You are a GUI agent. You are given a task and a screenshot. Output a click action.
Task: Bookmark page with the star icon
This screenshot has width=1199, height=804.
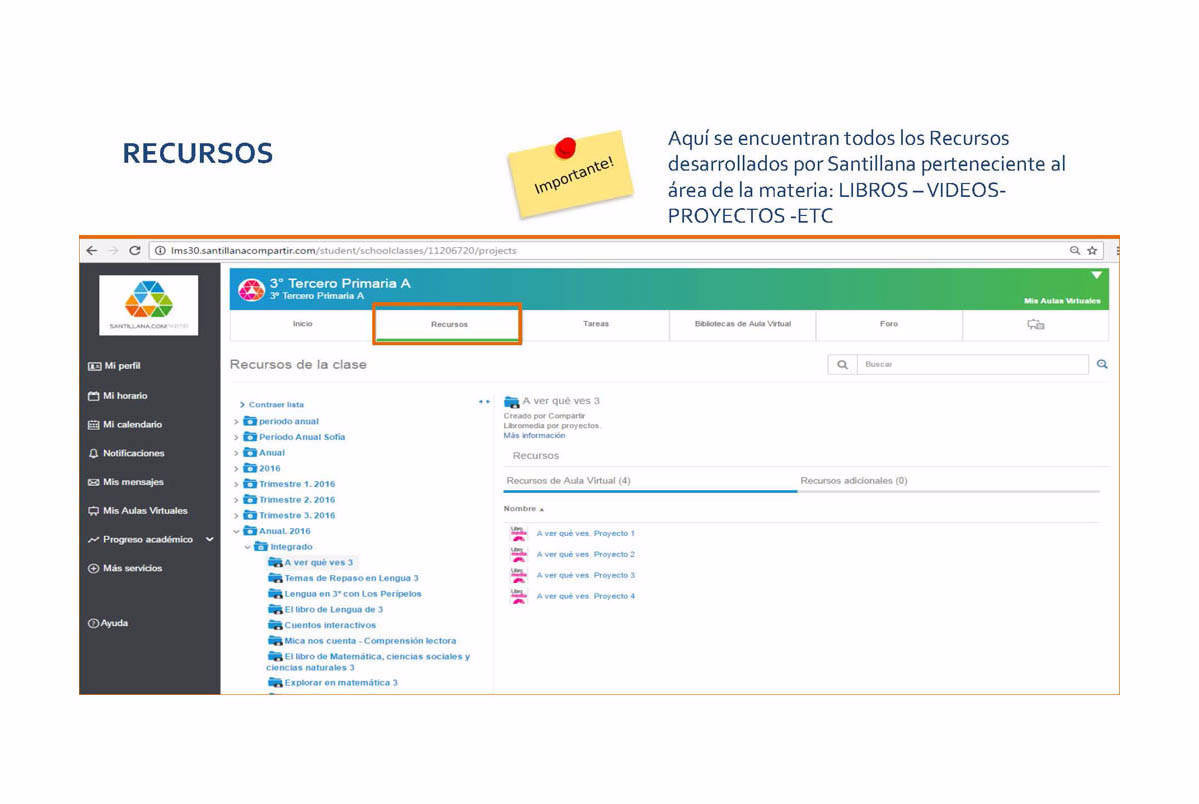(1092, 250)
